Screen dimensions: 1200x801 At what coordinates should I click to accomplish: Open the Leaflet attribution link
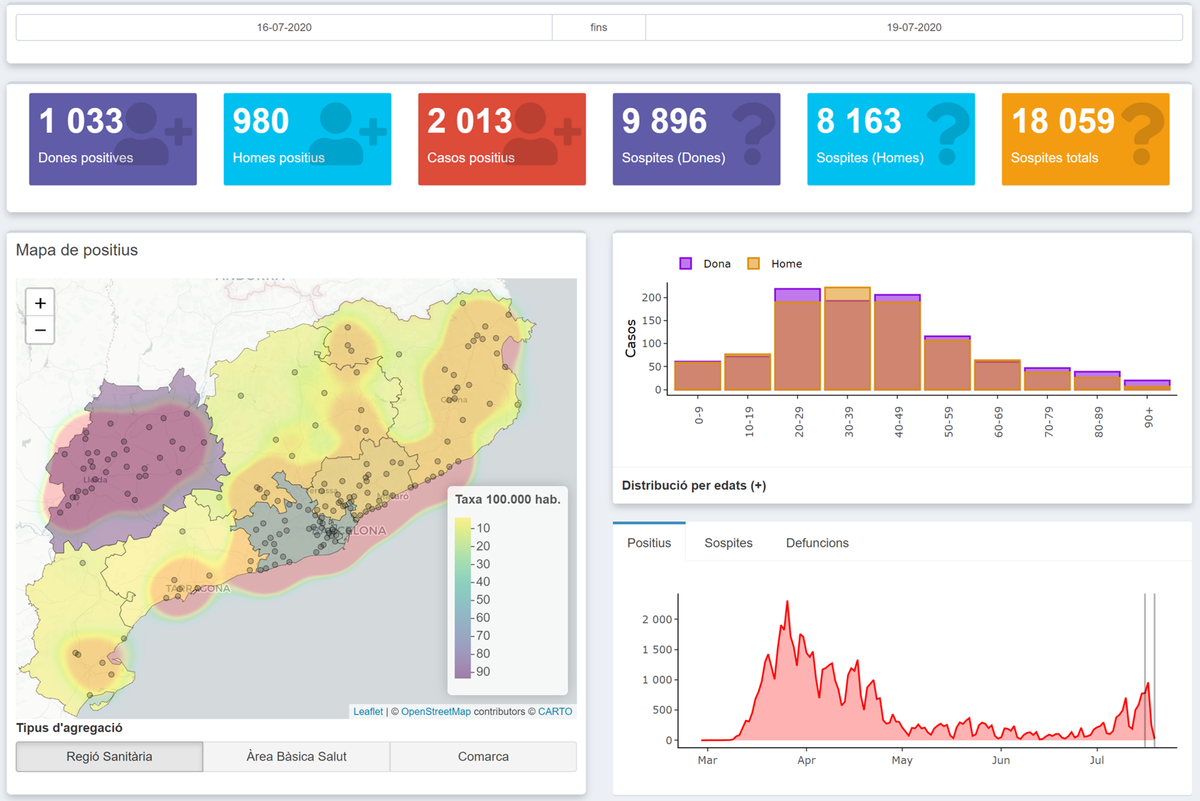(x=367, y=712)
